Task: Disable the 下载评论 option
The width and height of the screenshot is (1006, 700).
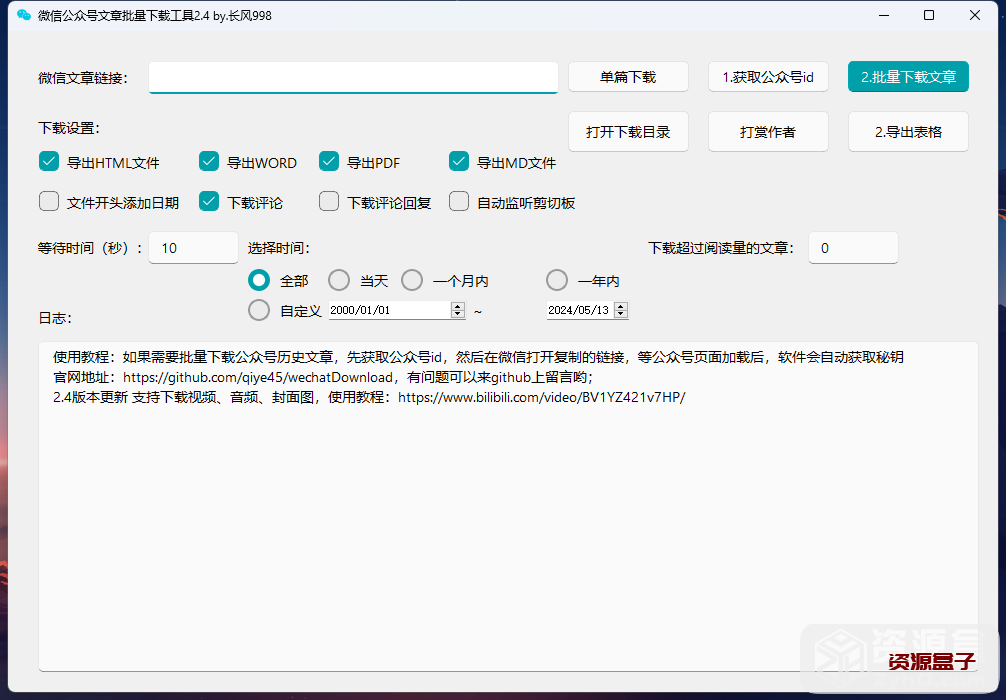Action: (x=208, y=201)
